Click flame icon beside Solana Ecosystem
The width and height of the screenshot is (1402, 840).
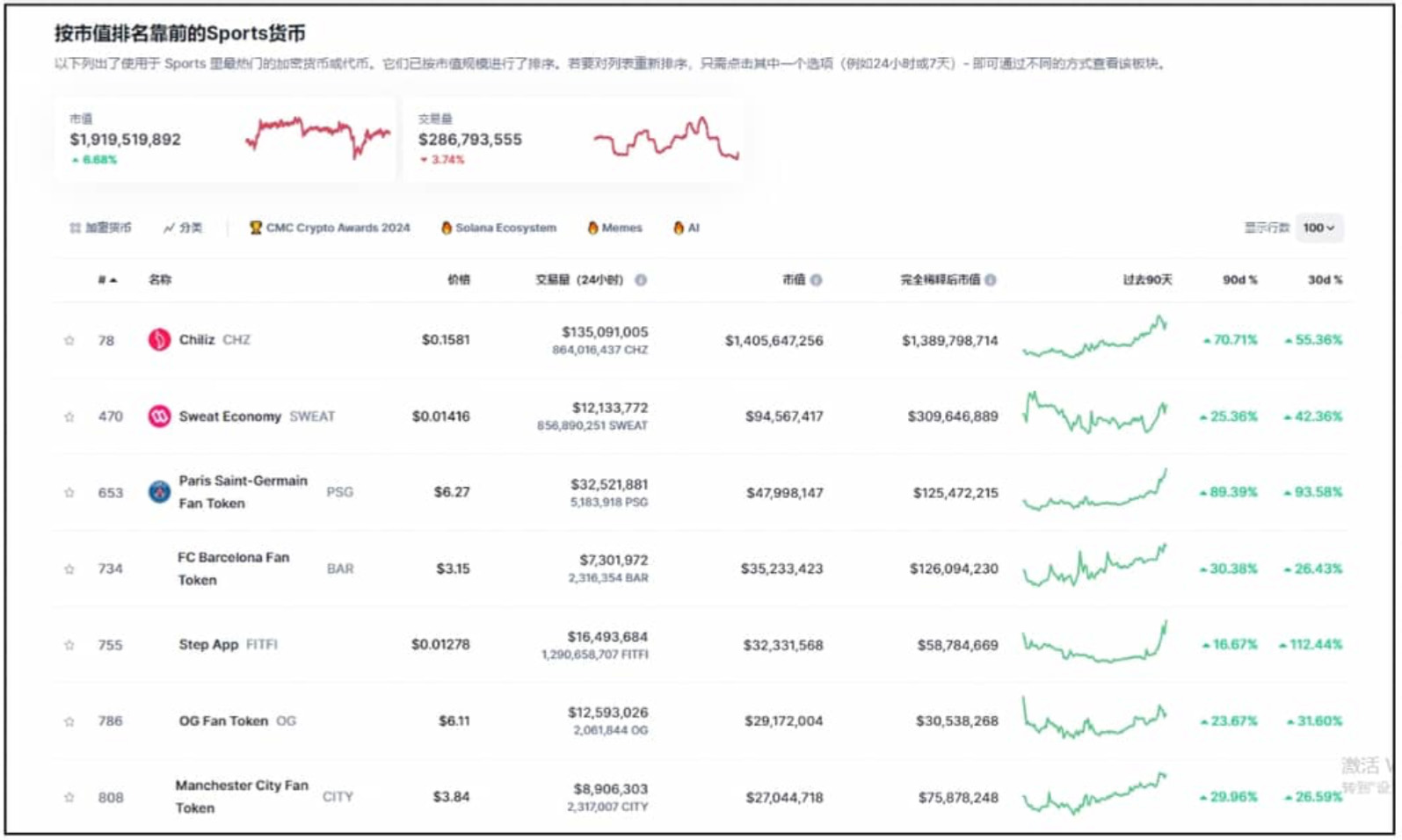click(447, 228)
